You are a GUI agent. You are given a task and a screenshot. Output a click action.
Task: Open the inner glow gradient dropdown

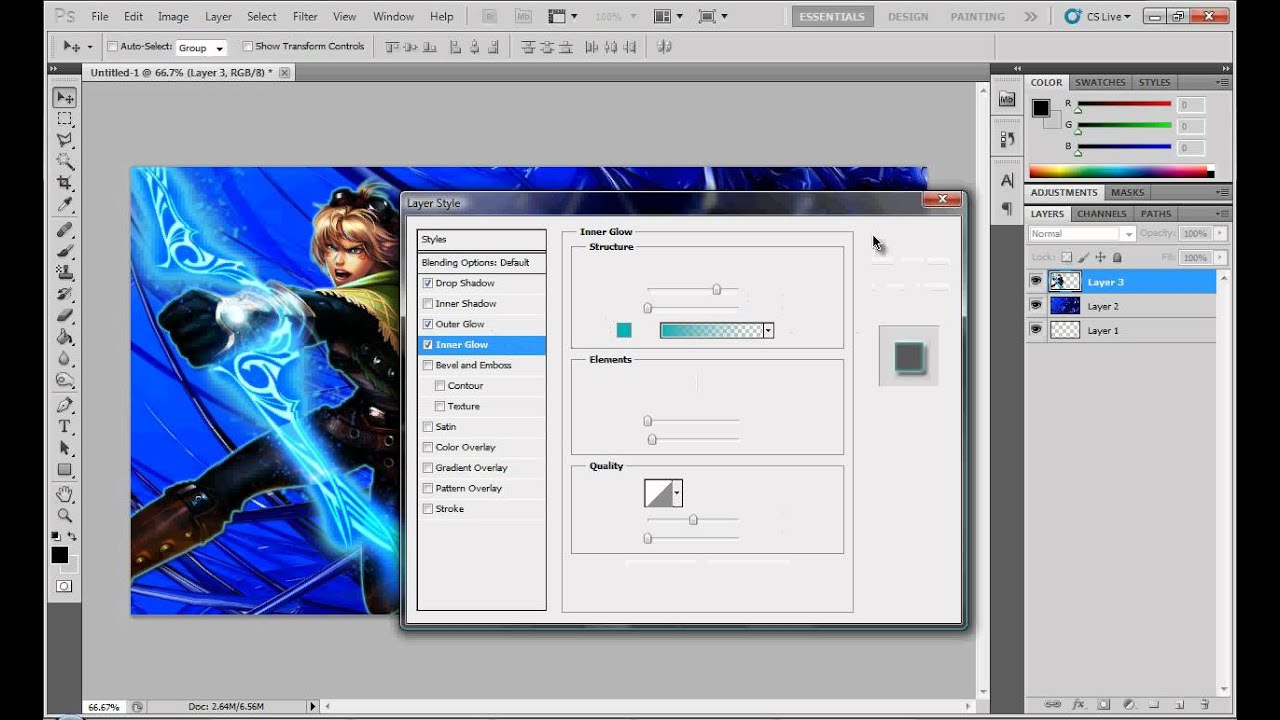pyautogui.click(x=768, y=331)
